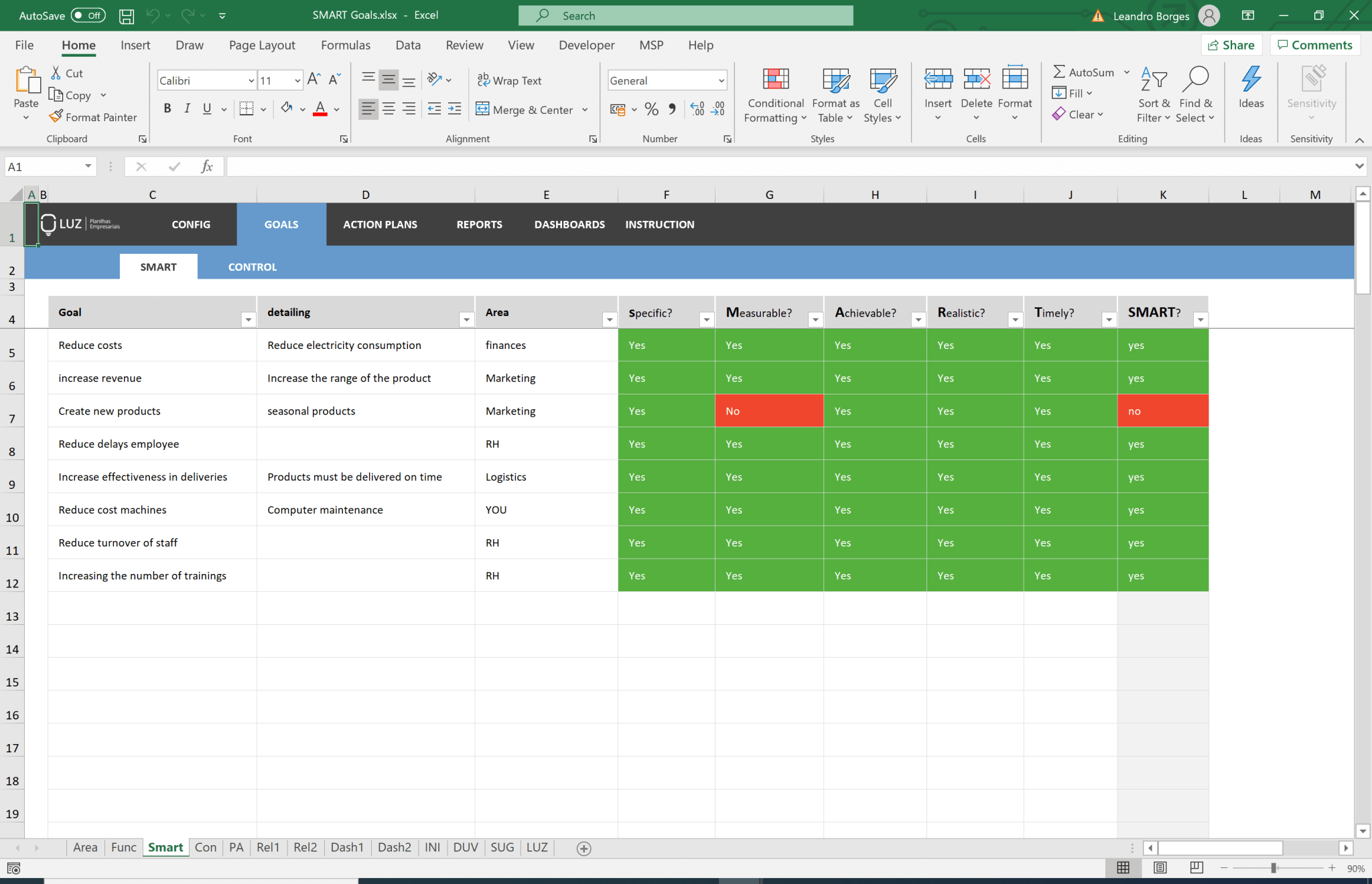Image resolution: width=1372 pixels, height=884 pixels.
Task: Open Conditional Formatting options
Action: pyautogui.click(x=774, y=95)
